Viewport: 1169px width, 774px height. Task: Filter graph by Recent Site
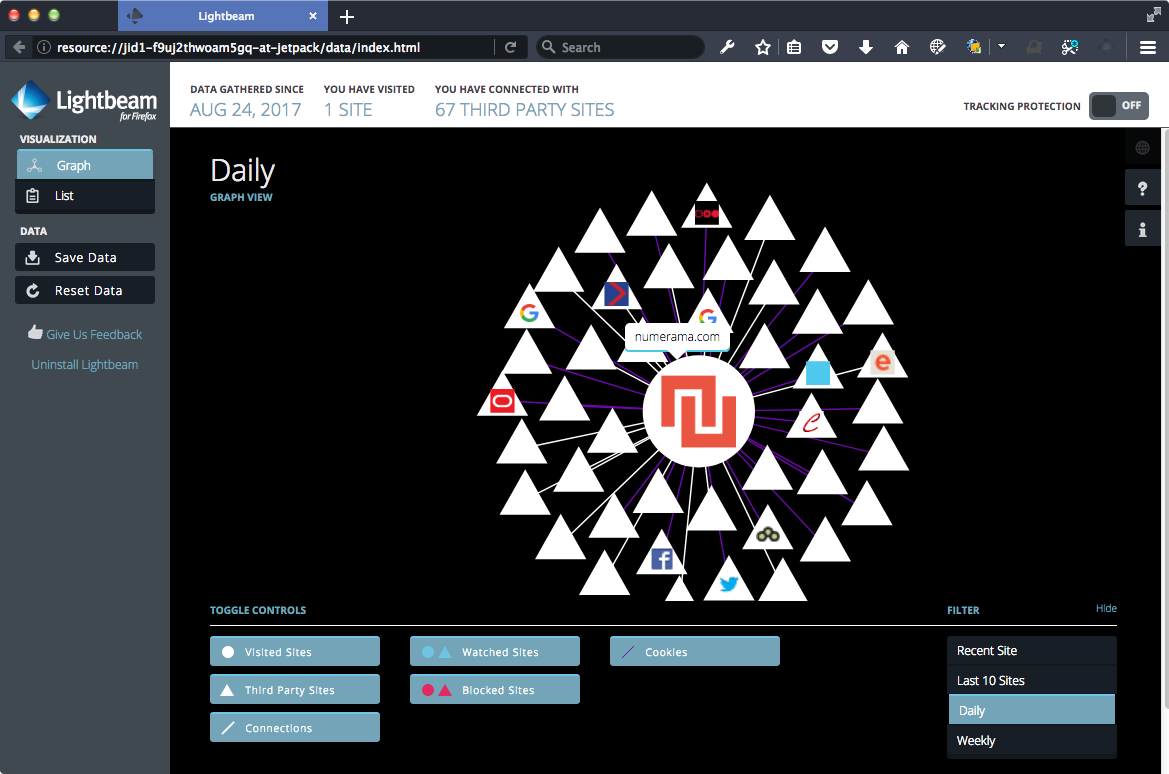pos(1032,650)
